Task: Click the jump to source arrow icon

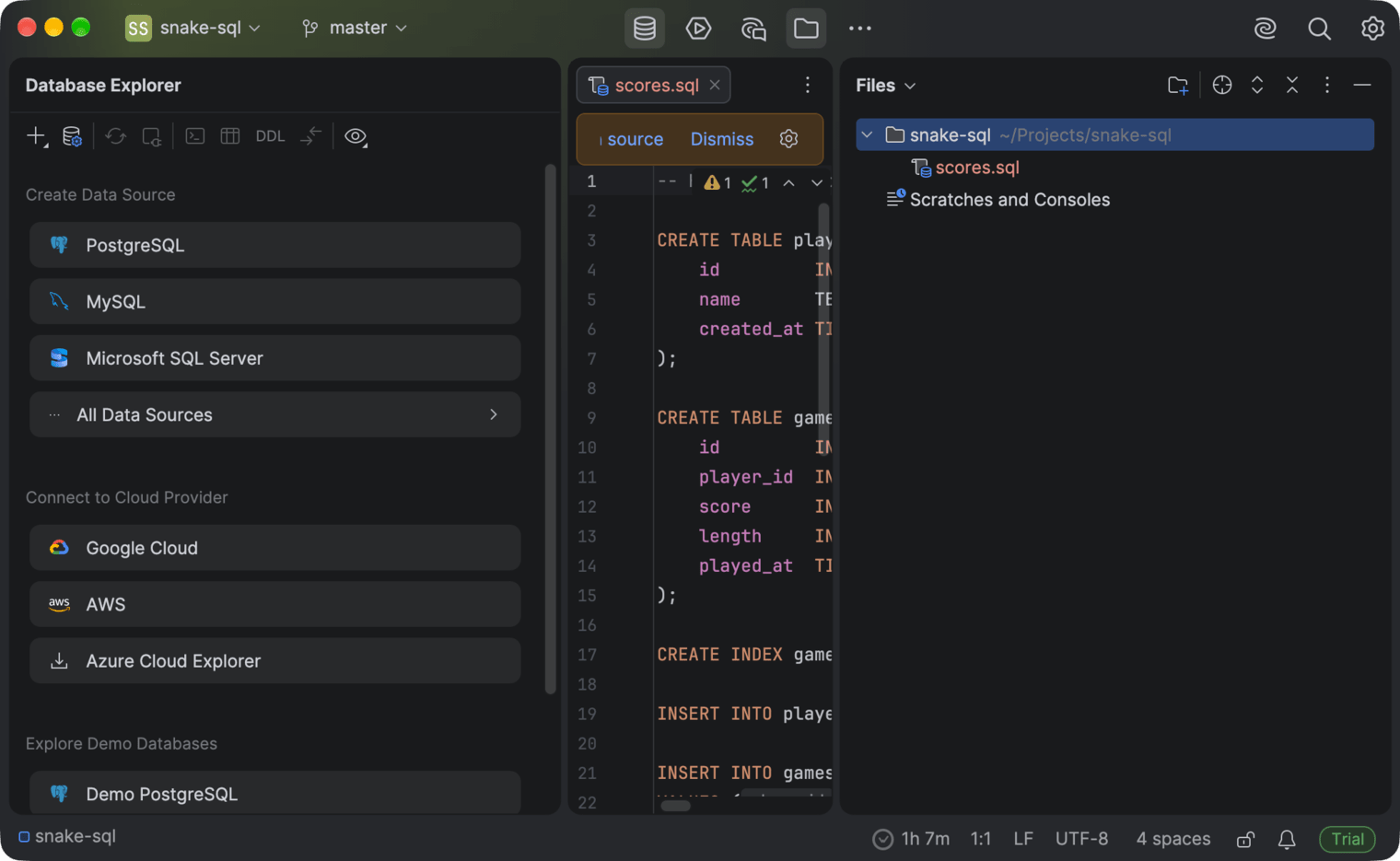Action: click(x=311, y=136)
